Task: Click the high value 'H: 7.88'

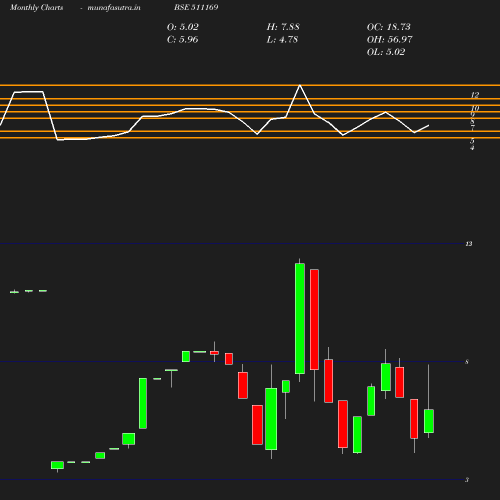Action: pos(283,27)
